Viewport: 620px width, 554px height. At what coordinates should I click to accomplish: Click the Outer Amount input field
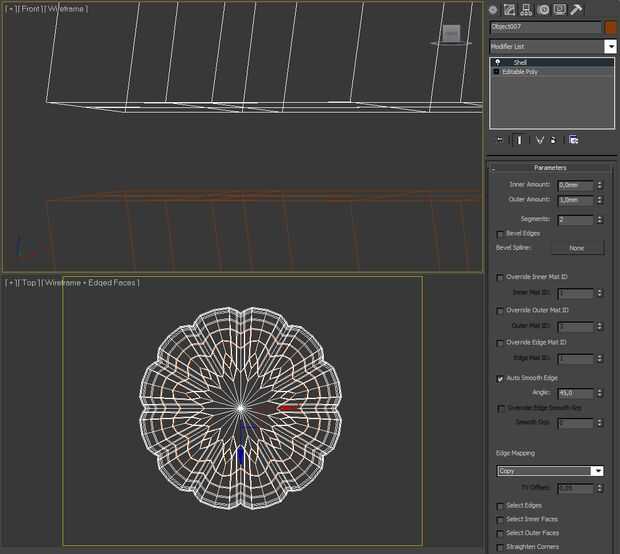tap(575, 200)
